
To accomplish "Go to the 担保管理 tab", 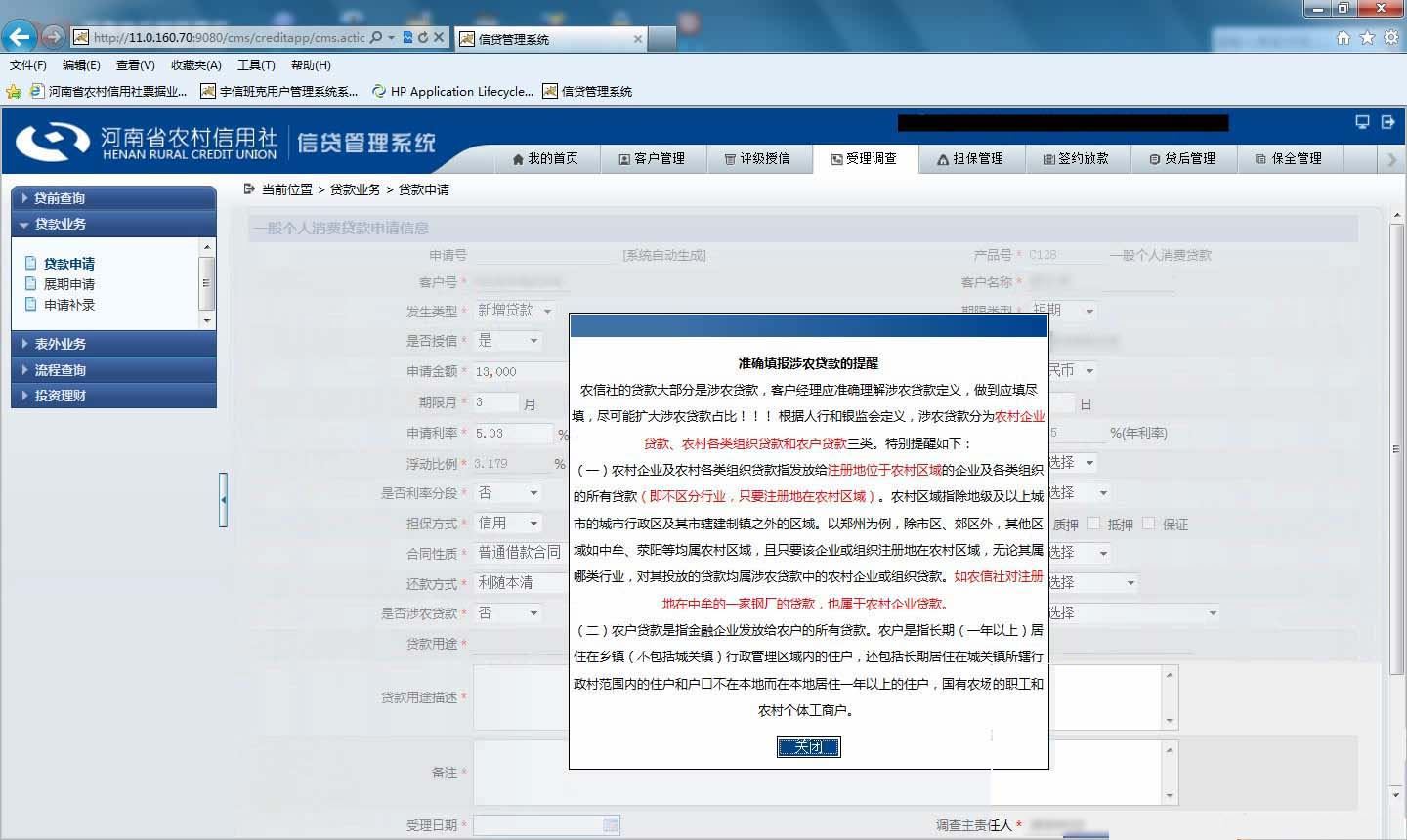I will click(970, 158).
